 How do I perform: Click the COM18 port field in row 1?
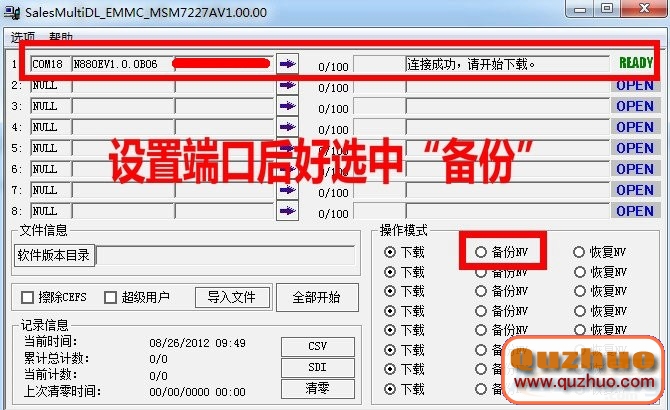coord(50,64)
